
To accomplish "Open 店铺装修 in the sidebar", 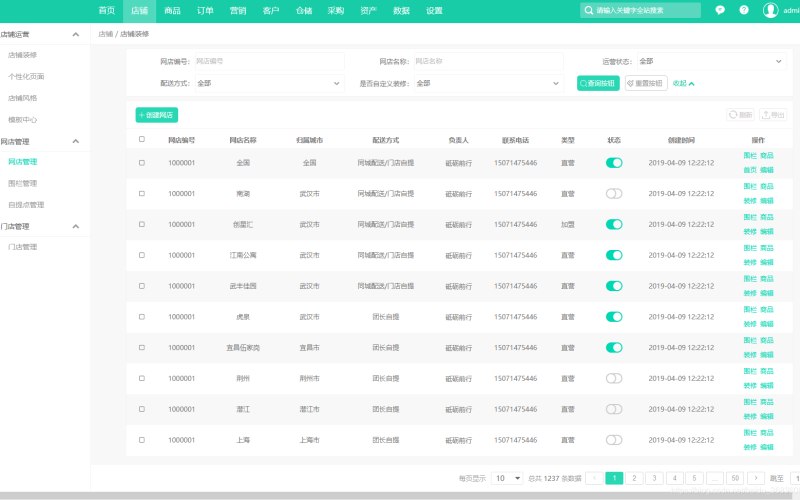I will 22,55.
